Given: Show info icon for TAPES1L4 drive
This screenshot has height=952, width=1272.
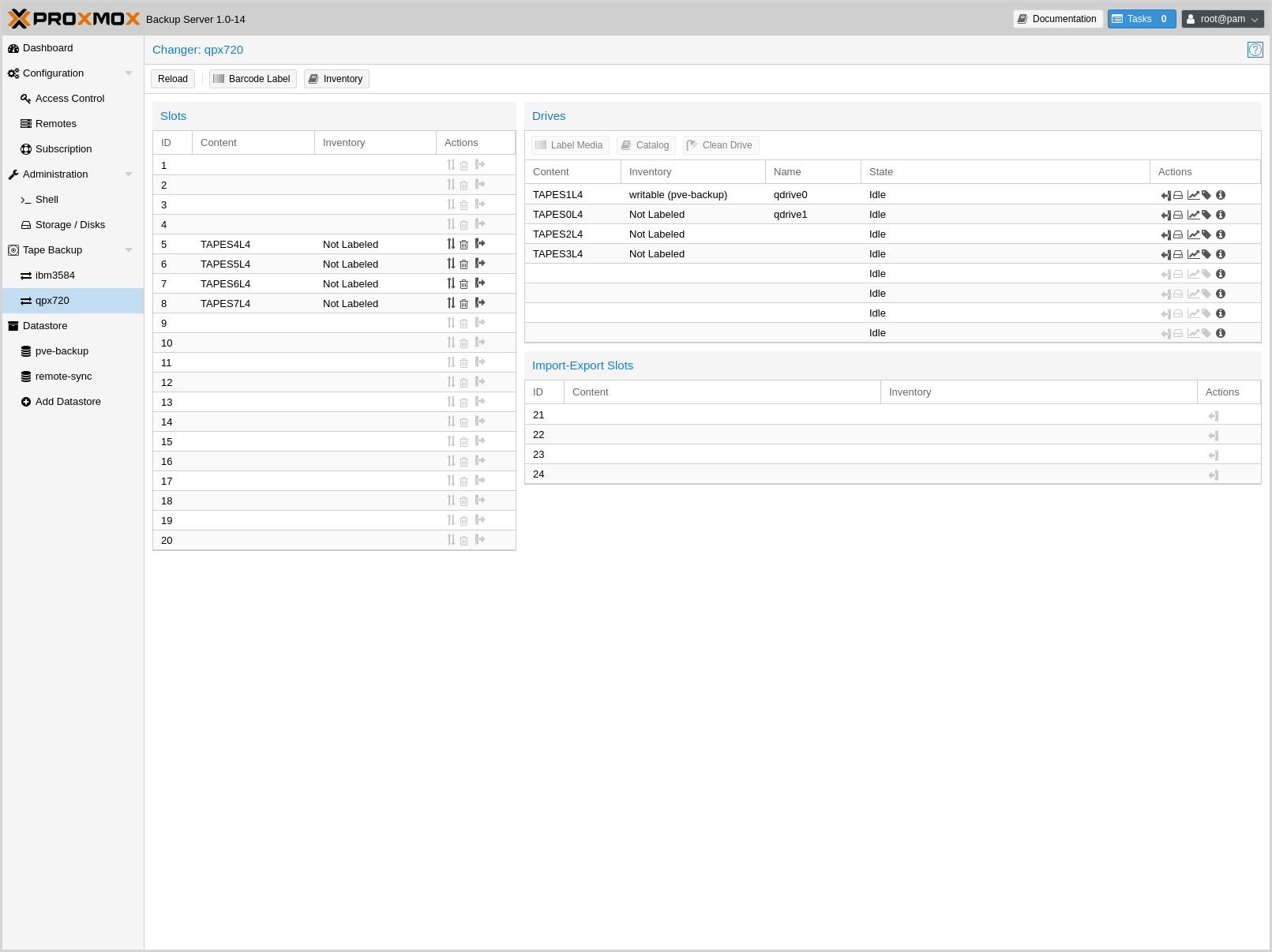Looking at the screenshot, I should 1221,195.
